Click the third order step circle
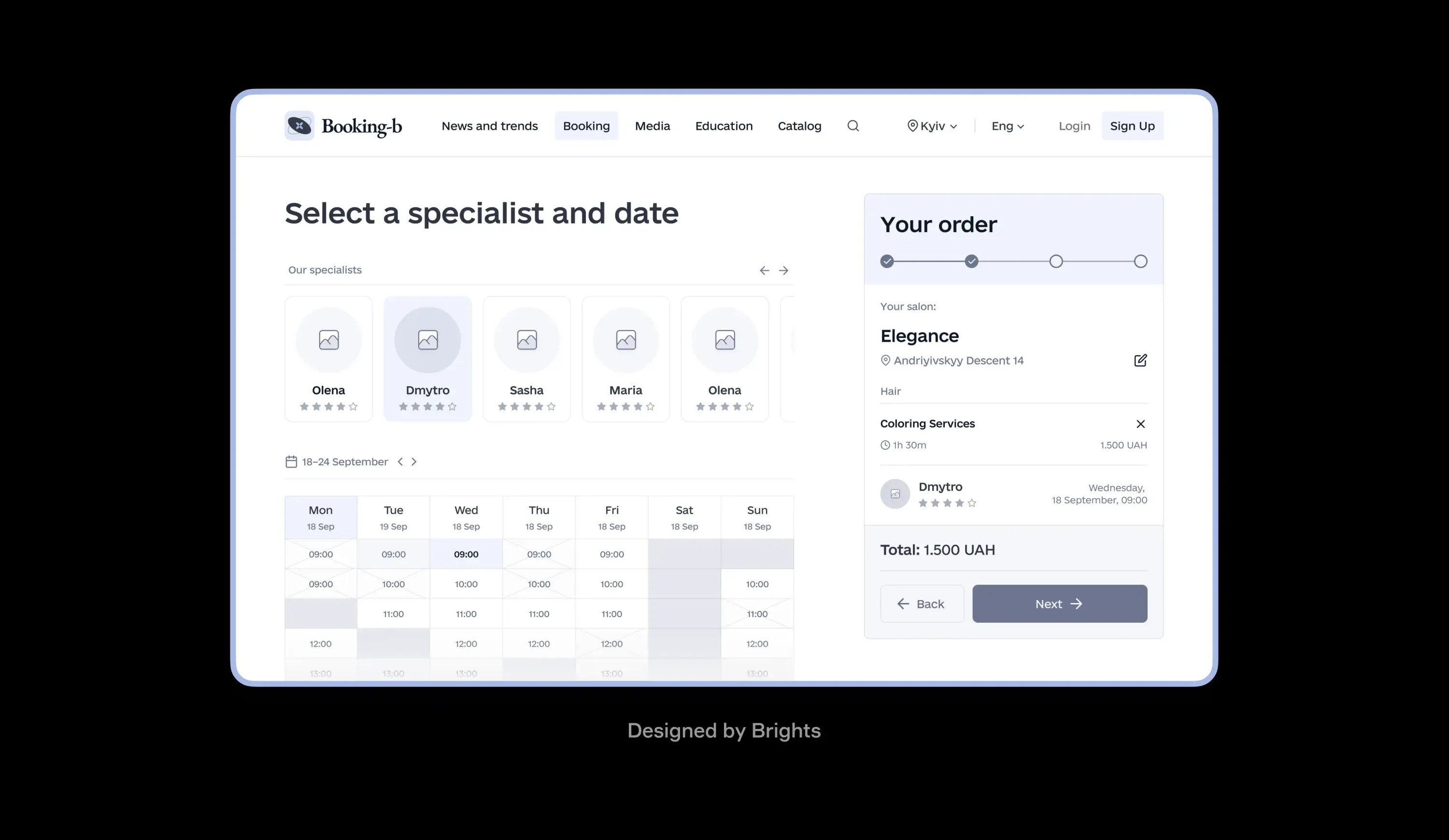Viewport: 1449px width, 840px height. pyautogui.click(x=1056, y=262)
